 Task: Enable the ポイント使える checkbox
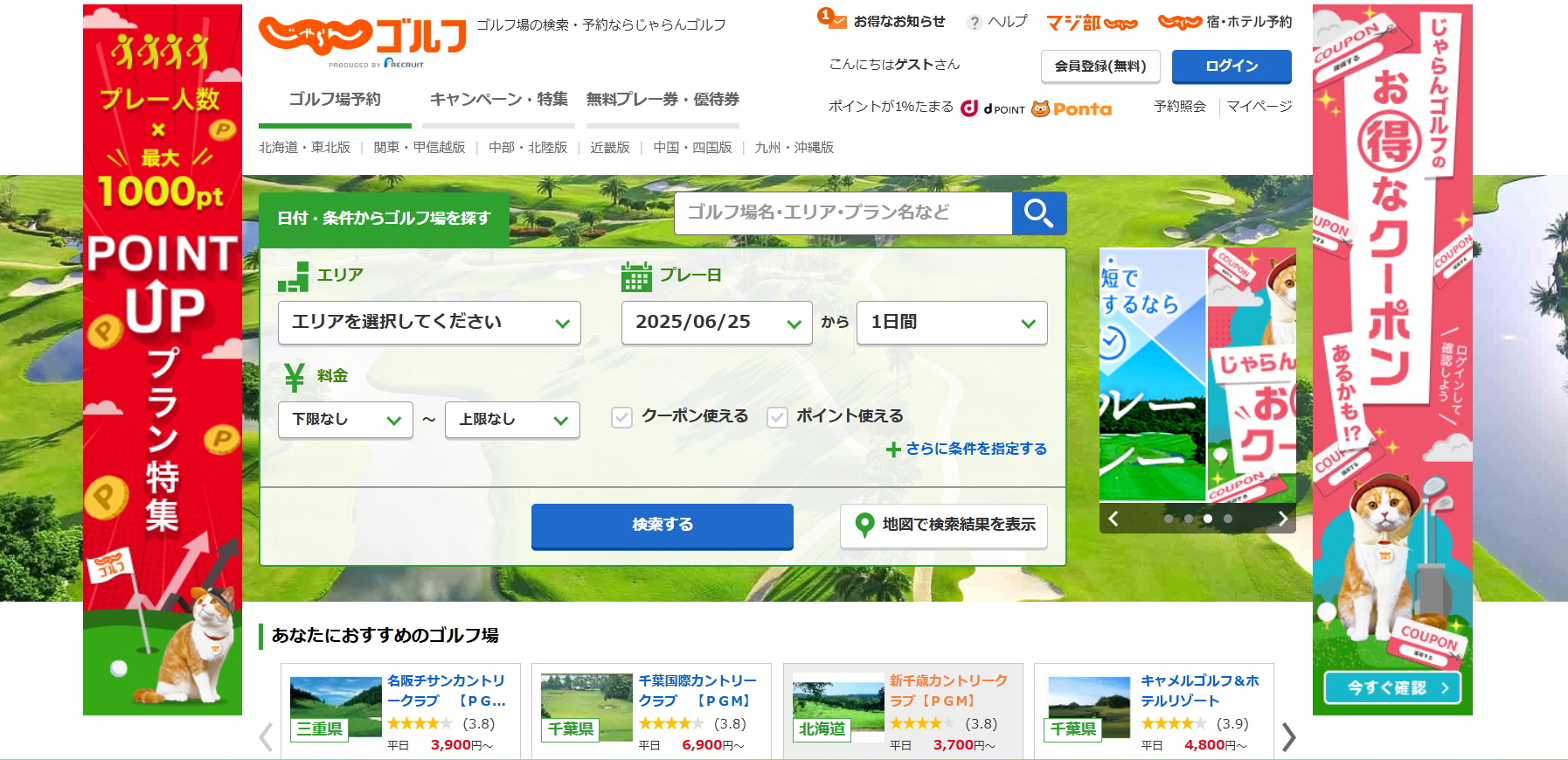pyautogui.click(x=777, y=417)
